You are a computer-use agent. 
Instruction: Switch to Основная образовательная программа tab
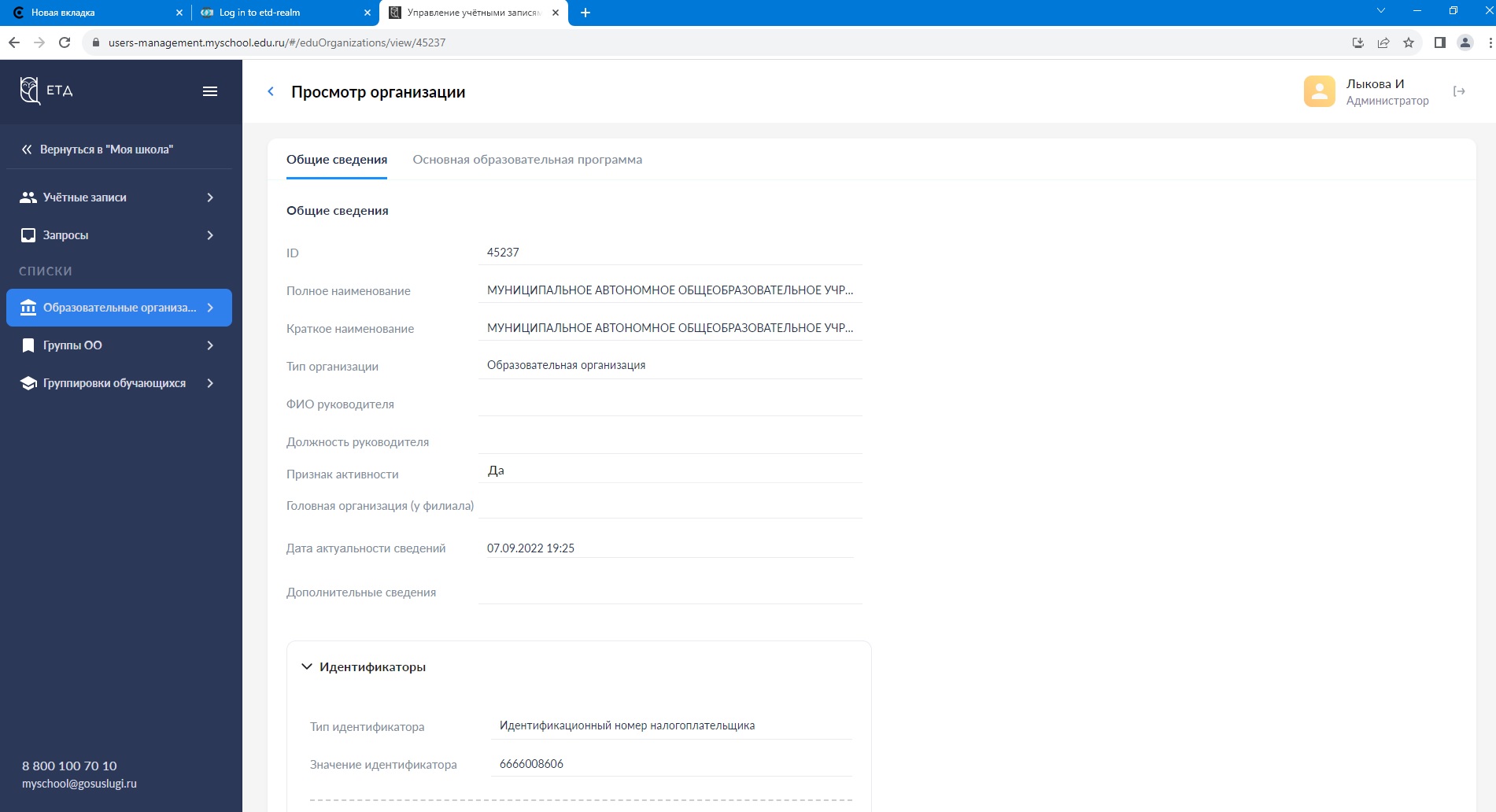coord(527,160)
